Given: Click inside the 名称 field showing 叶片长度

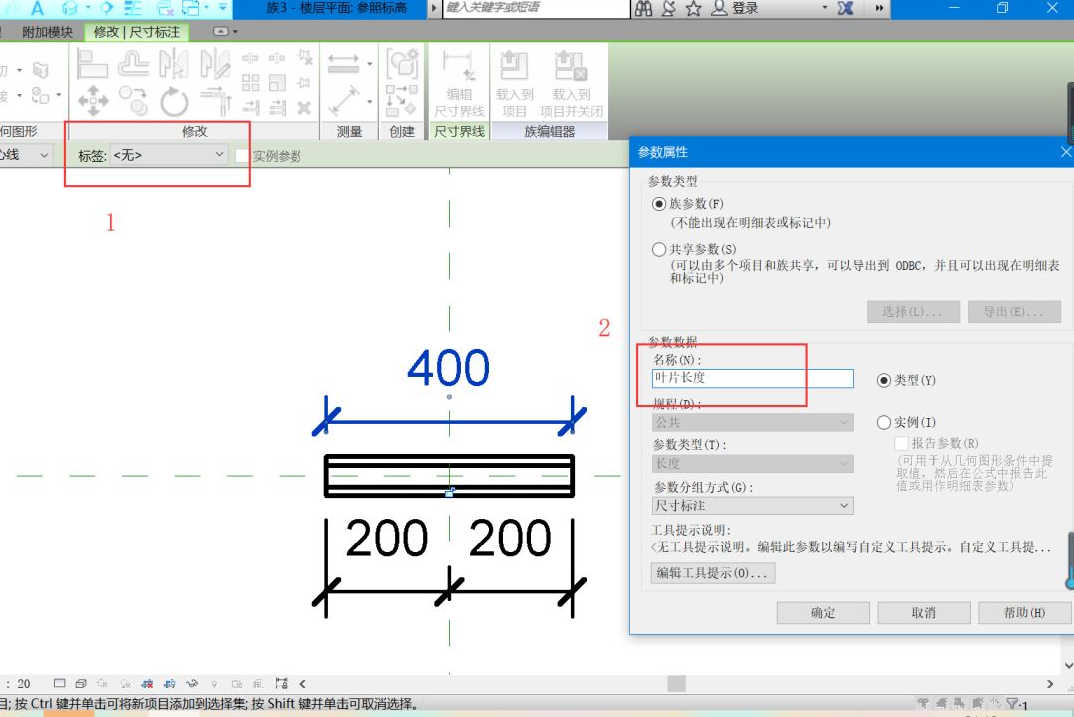Looking at the screenshot, I should pos(752,378).
